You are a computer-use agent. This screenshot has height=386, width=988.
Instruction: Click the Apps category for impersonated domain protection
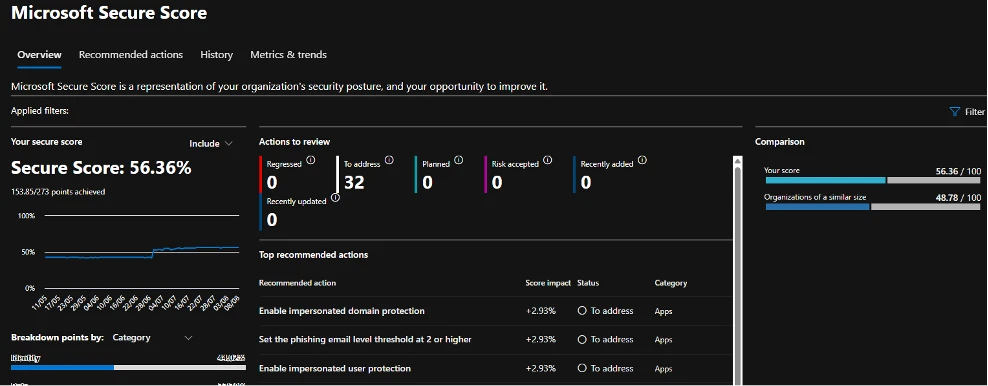coord(663,311)
